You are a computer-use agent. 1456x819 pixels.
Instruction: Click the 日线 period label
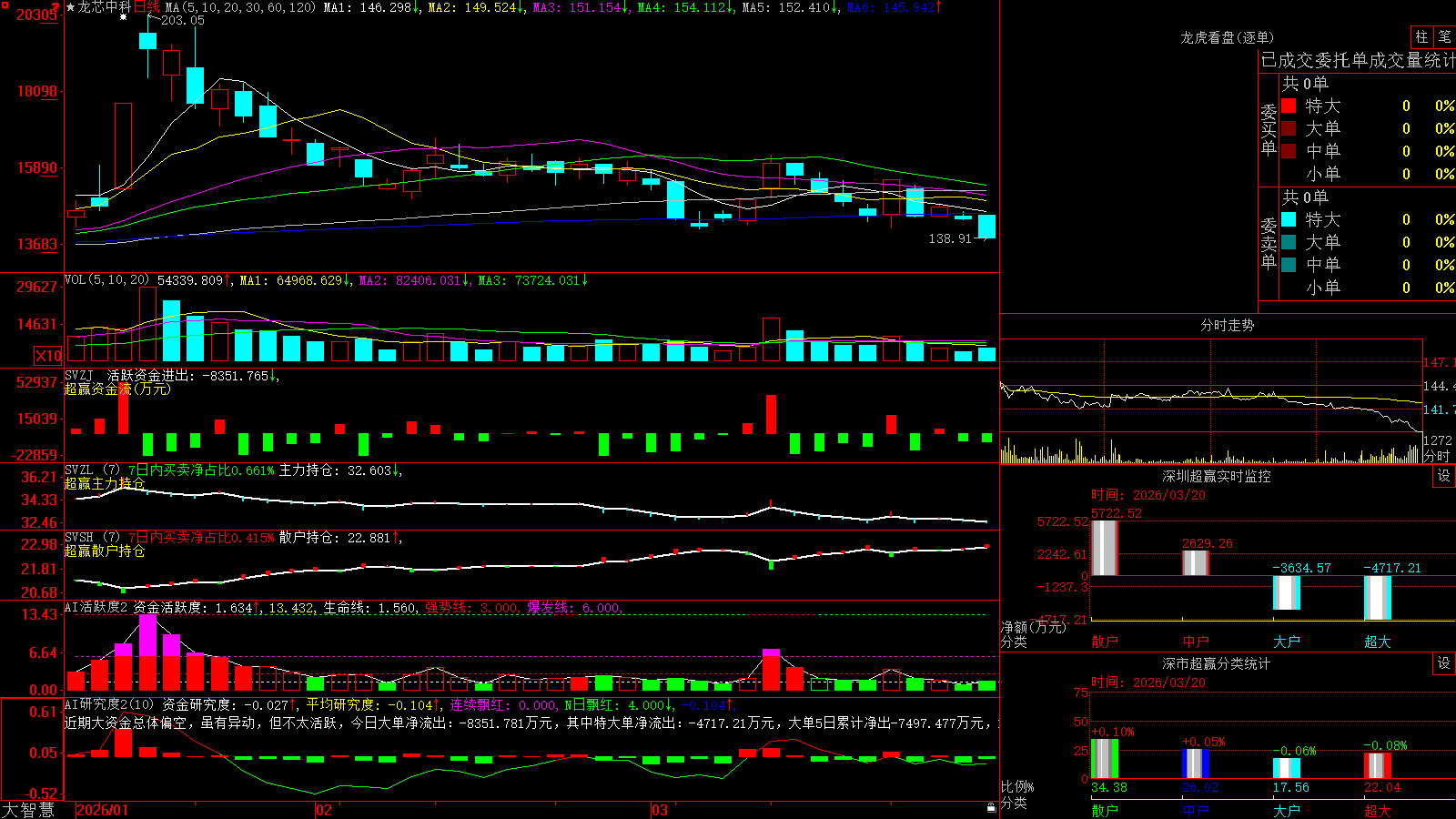(147, 7)
